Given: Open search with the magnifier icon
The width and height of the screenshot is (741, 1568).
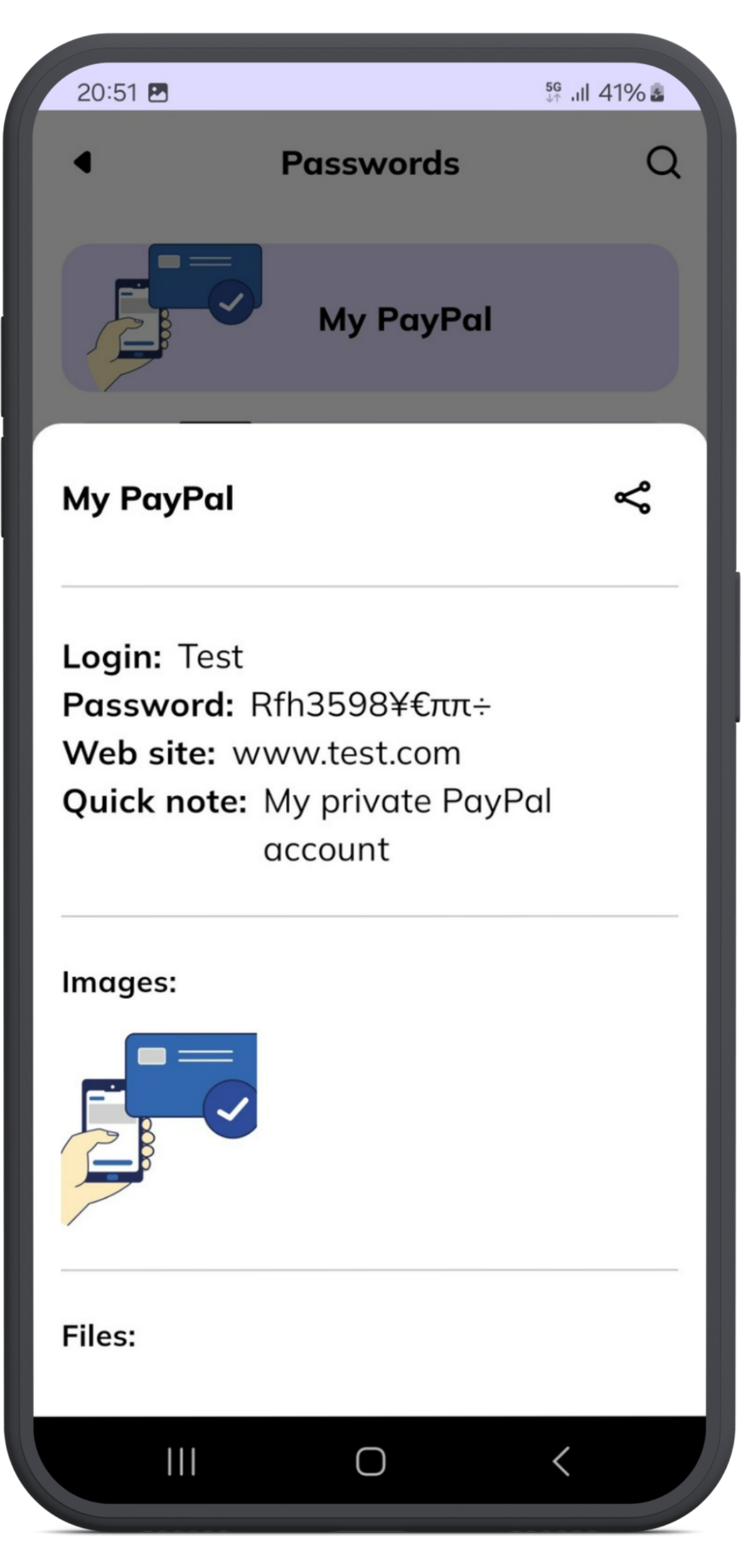Looking at the screenshot, I should coord(663,163).
